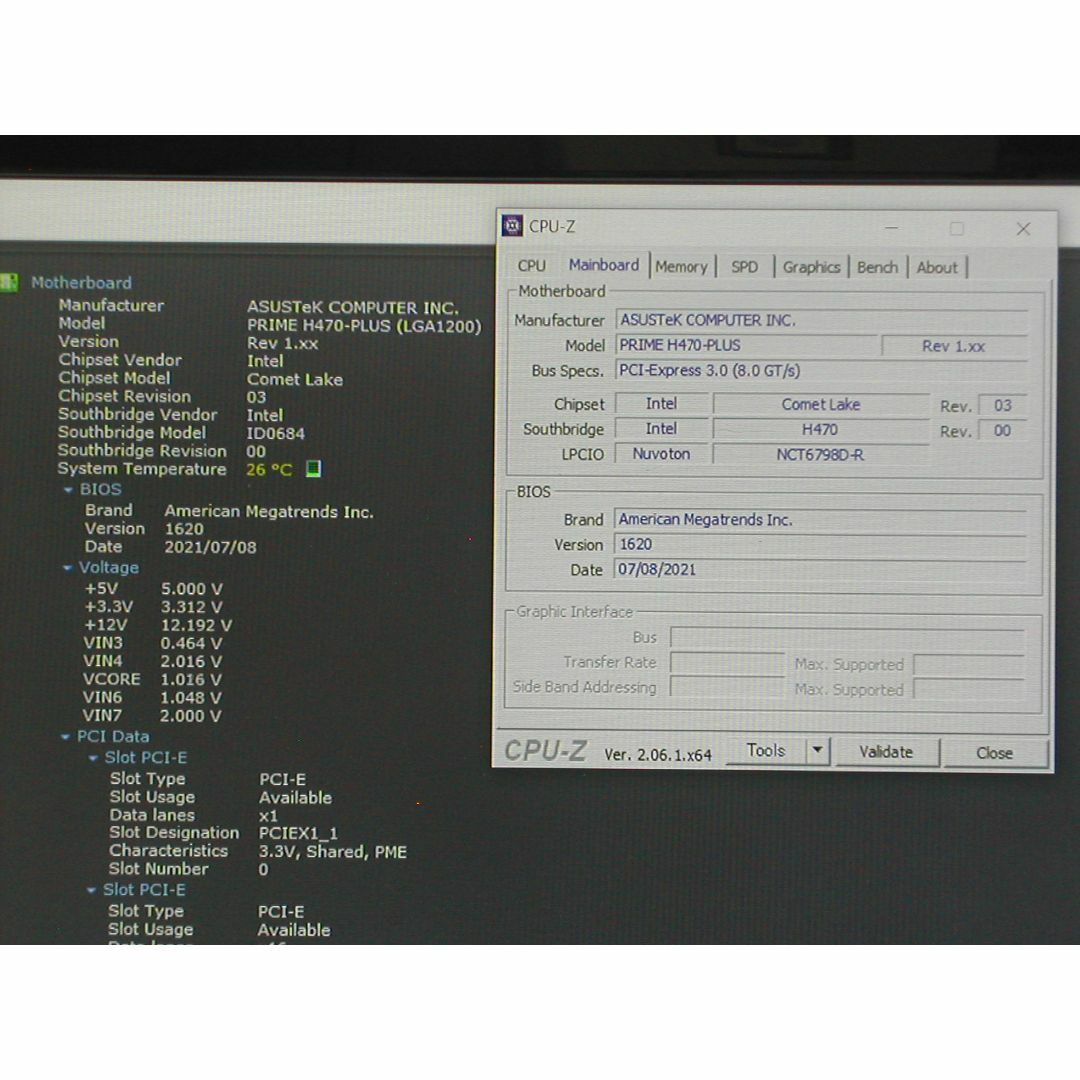Click the green system temperature indicator icon
Viewport: 1080px width, 1080px height.
pyautogui.click(x=313, y=469)
